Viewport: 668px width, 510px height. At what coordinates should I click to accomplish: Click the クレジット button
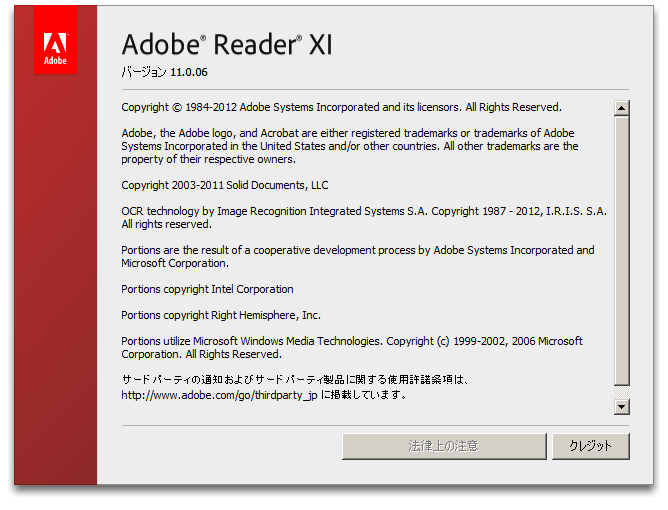click(590, 446)
